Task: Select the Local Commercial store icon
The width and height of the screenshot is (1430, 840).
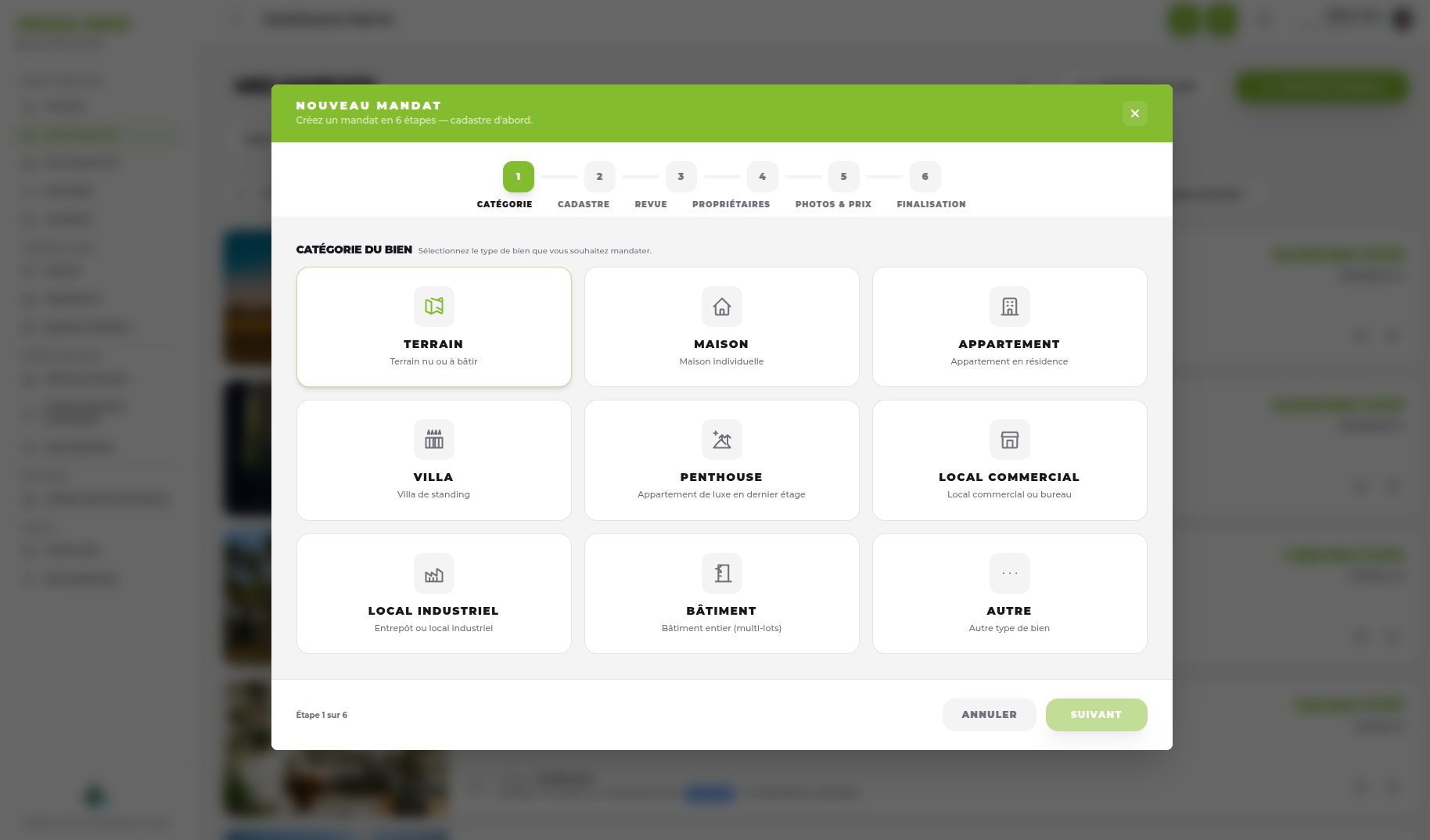Action: tap(1010, 440)
